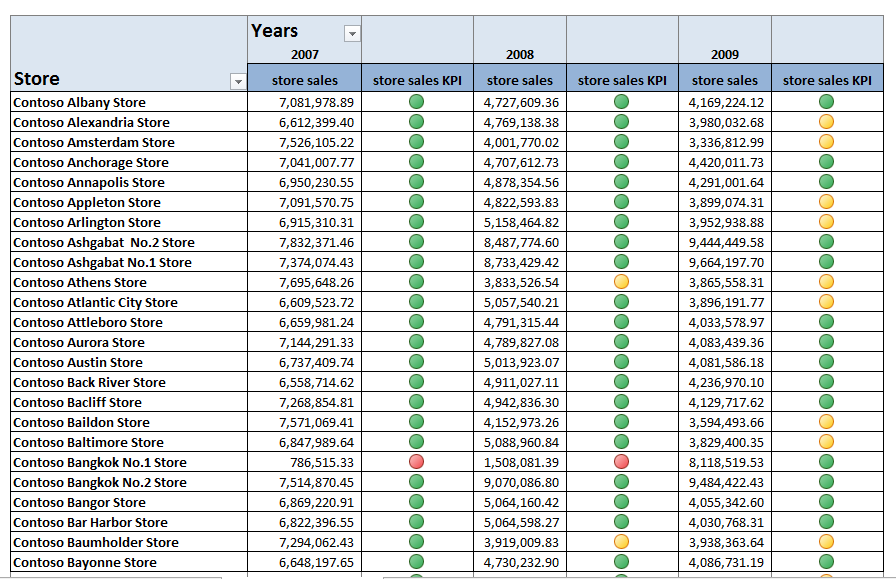Select the Contoso Bacliff Store row label

(129, 402)
